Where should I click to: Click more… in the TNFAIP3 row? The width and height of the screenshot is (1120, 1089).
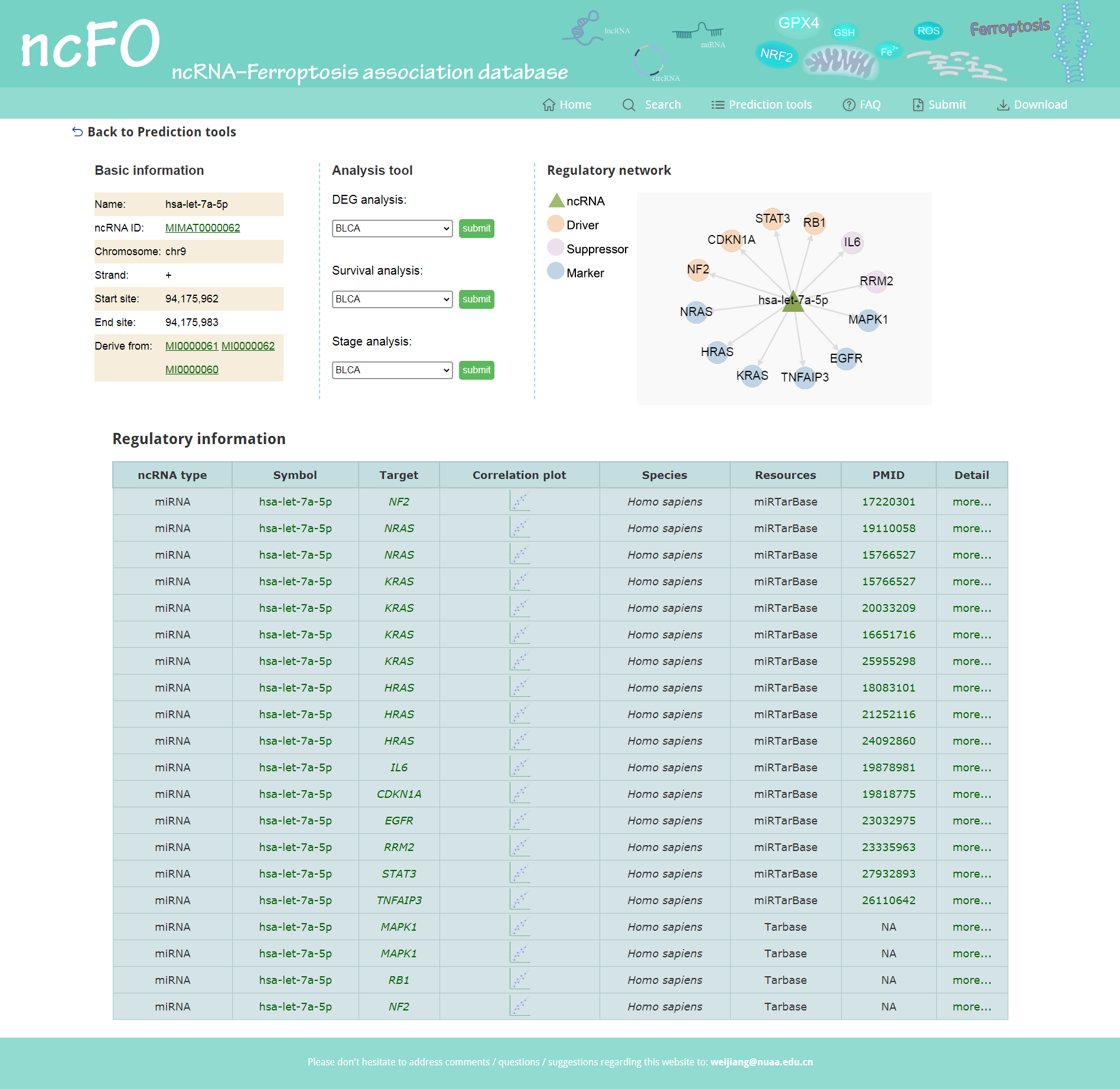972,900
